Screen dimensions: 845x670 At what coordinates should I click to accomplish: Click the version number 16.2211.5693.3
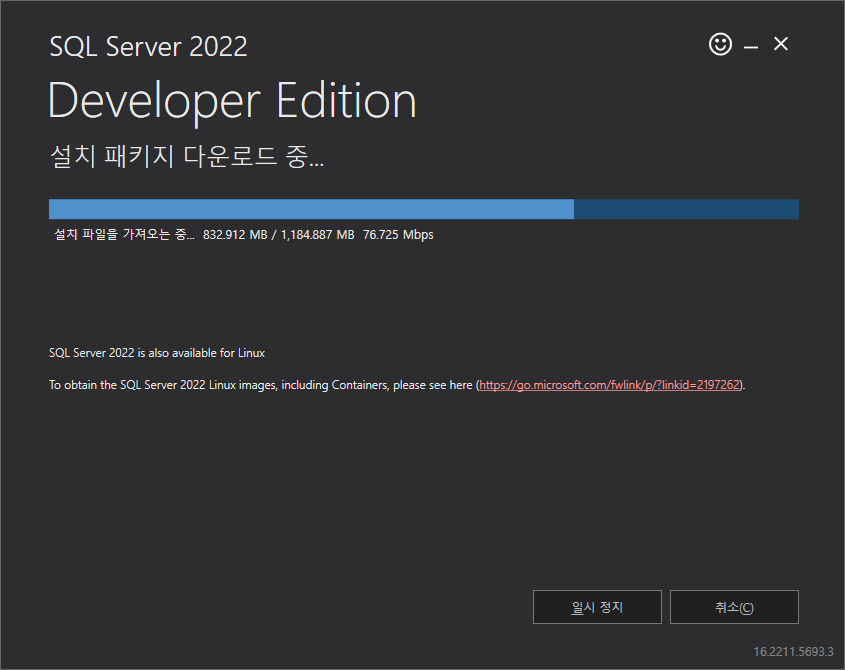[x=793, y=652]
